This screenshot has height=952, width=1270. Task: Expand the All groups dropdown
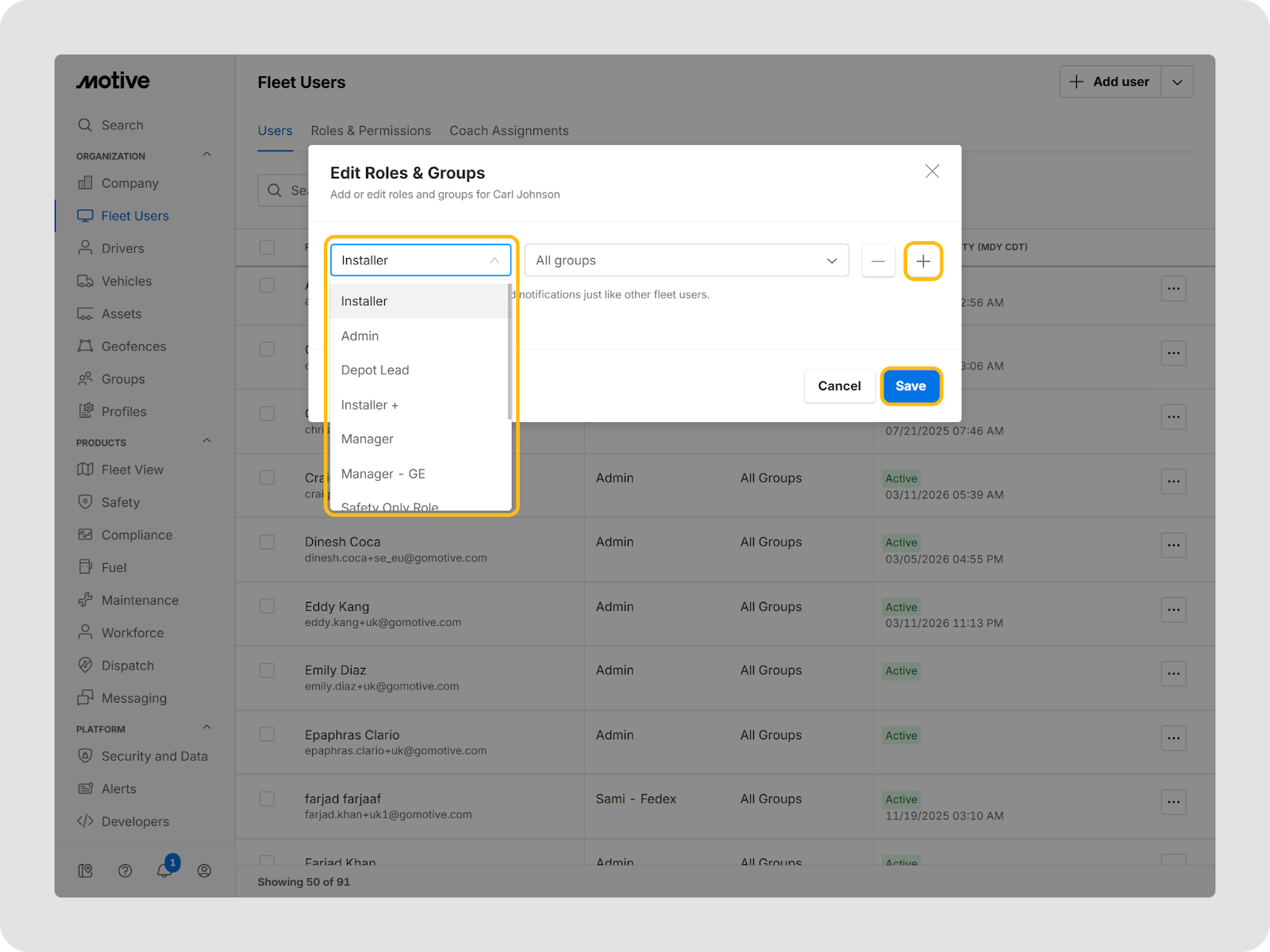pos(687,260)
